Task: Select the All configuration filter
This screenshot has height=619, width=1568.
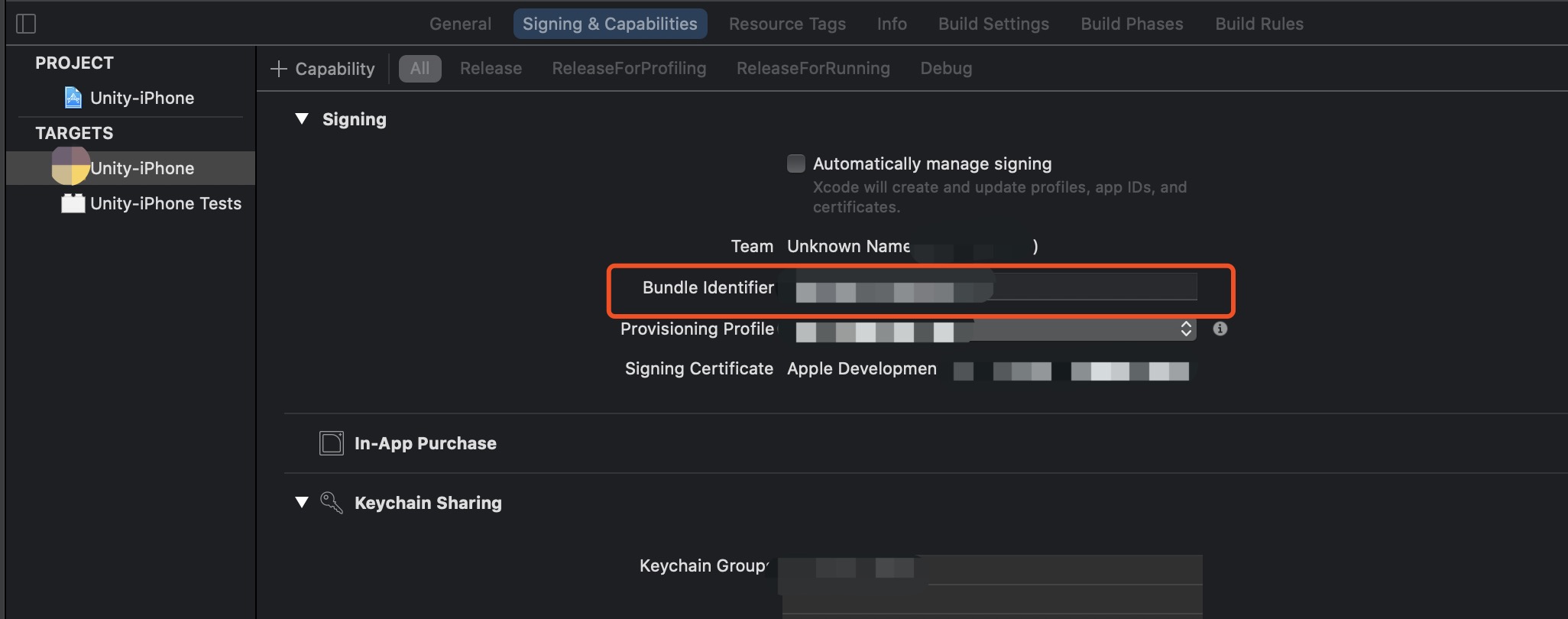Action: coord(420,68)
